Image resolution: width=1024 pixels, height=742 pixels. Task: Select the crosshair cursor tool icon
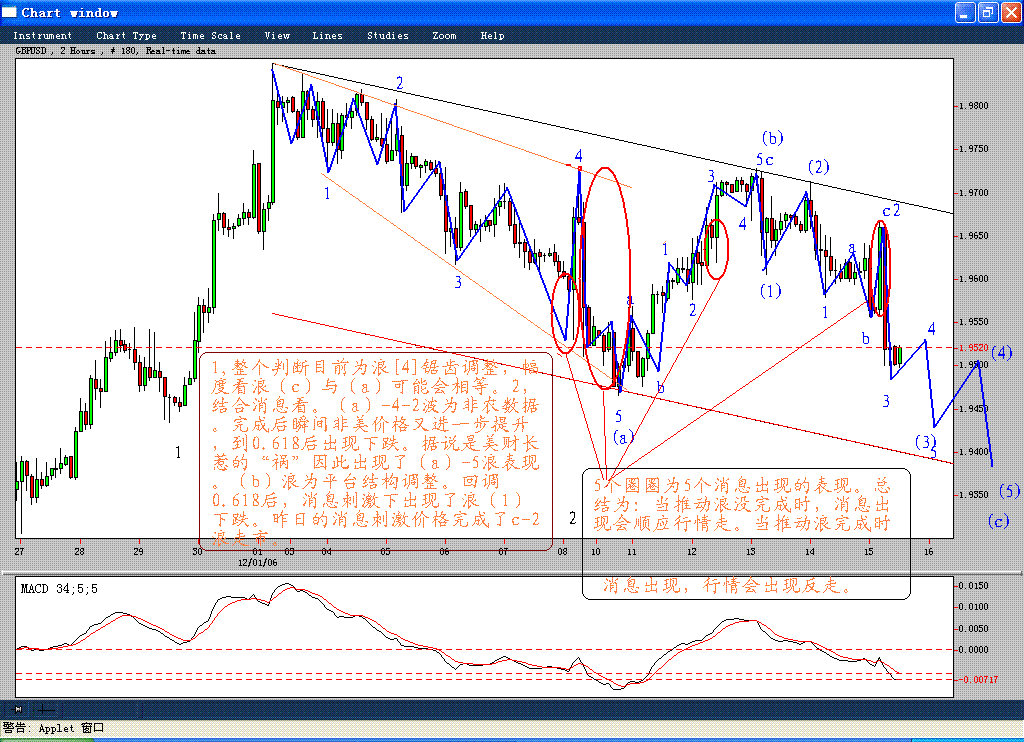(46, 709)
